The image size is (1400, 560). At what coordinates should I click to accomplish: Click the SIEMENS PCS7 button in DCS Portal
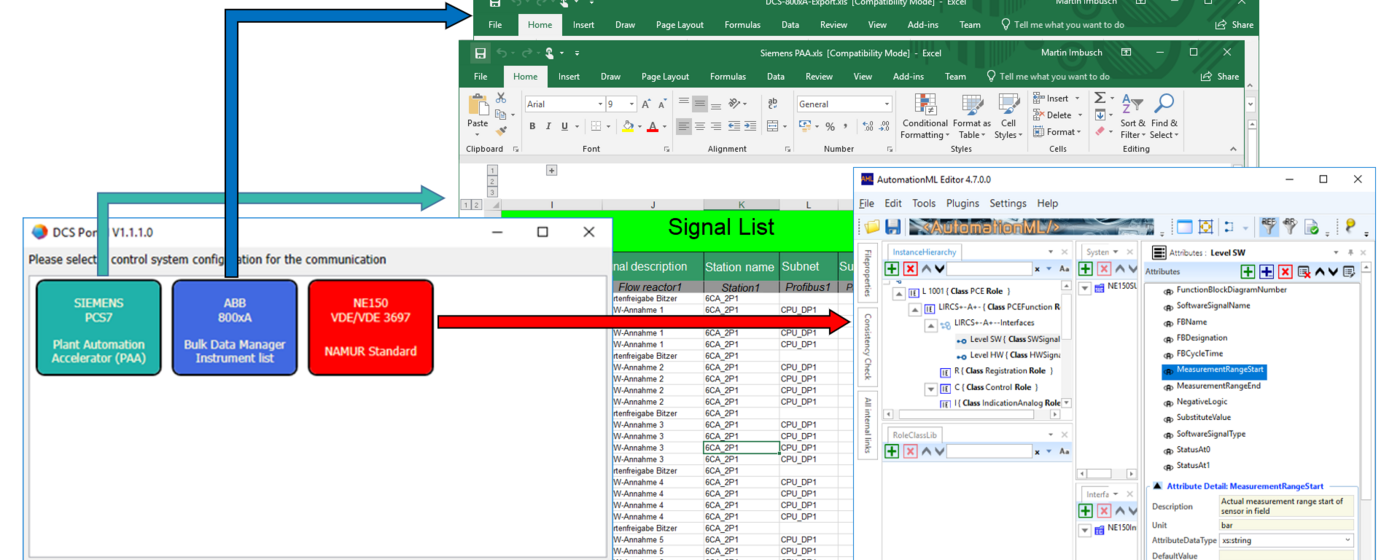[x=98, y=327]
